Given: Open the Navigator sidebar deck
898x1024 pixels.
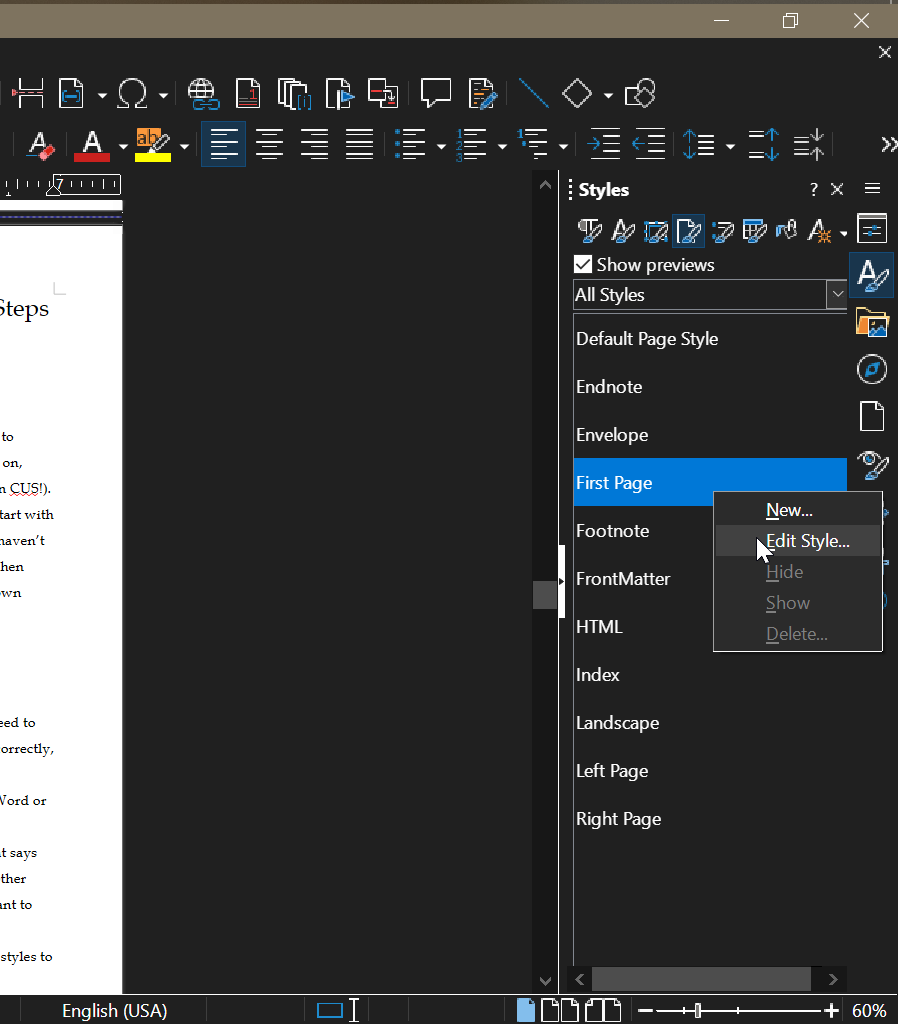Looking at the screenshot, I should [x=872, y=370].
